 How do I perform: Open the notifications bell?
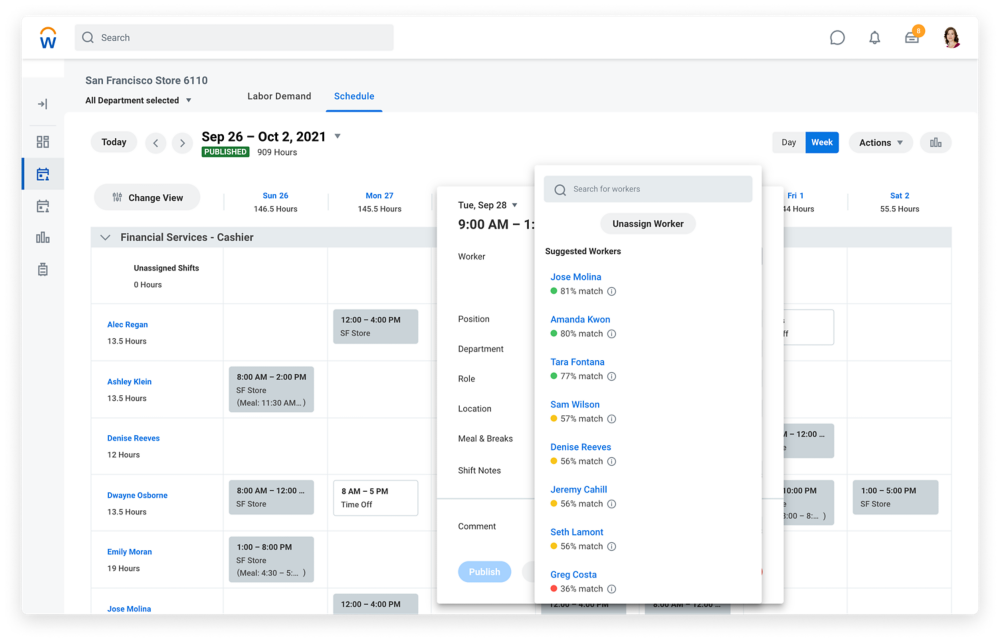[x=875, y=38]
